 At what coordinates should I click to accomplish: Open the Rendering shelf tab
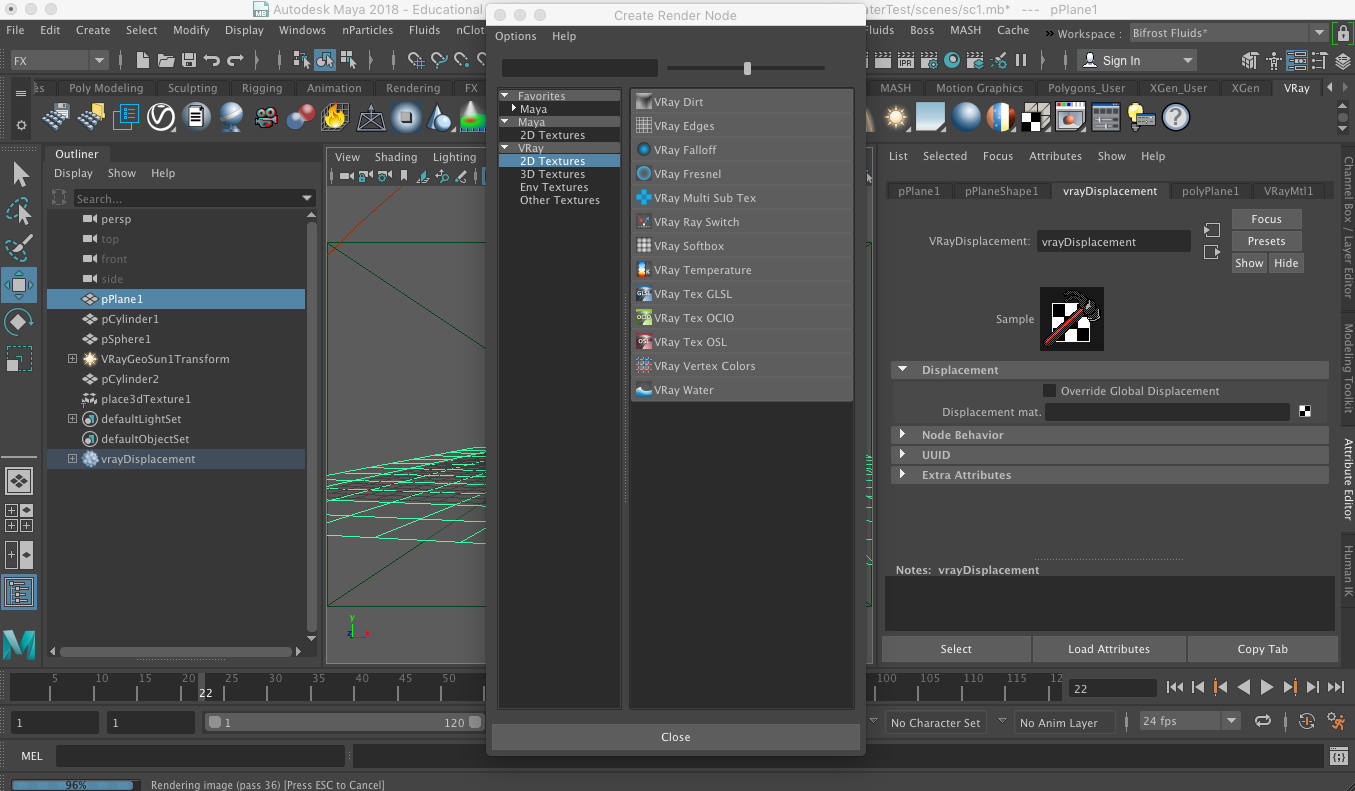pyautogui.click(x=413, y=88)
